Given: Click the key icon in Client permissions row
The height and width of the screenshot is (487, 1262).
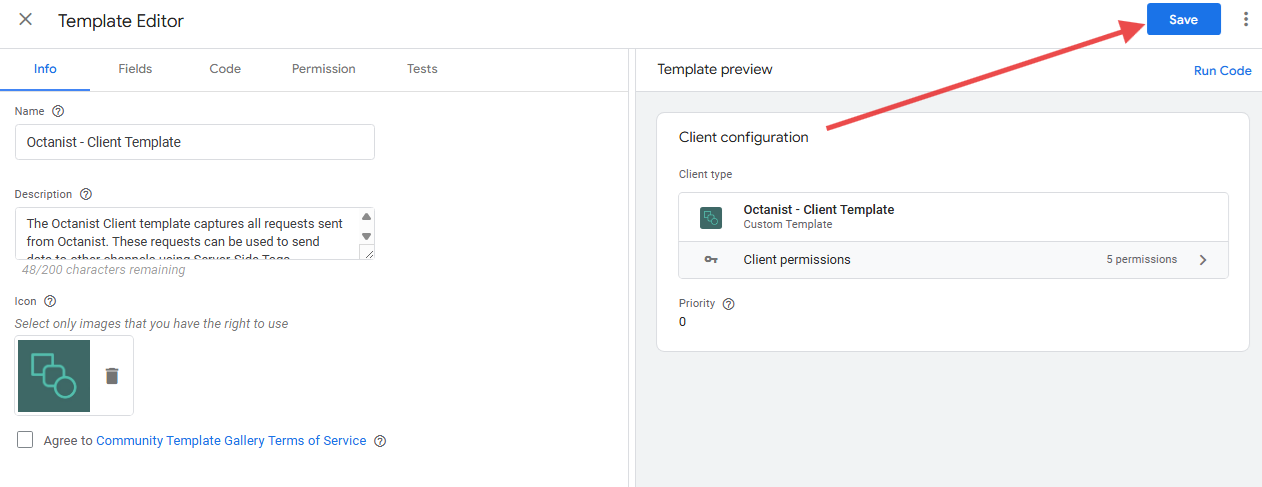Looking at the screenshot, I should pyautogui.click(x=711, y=260).
